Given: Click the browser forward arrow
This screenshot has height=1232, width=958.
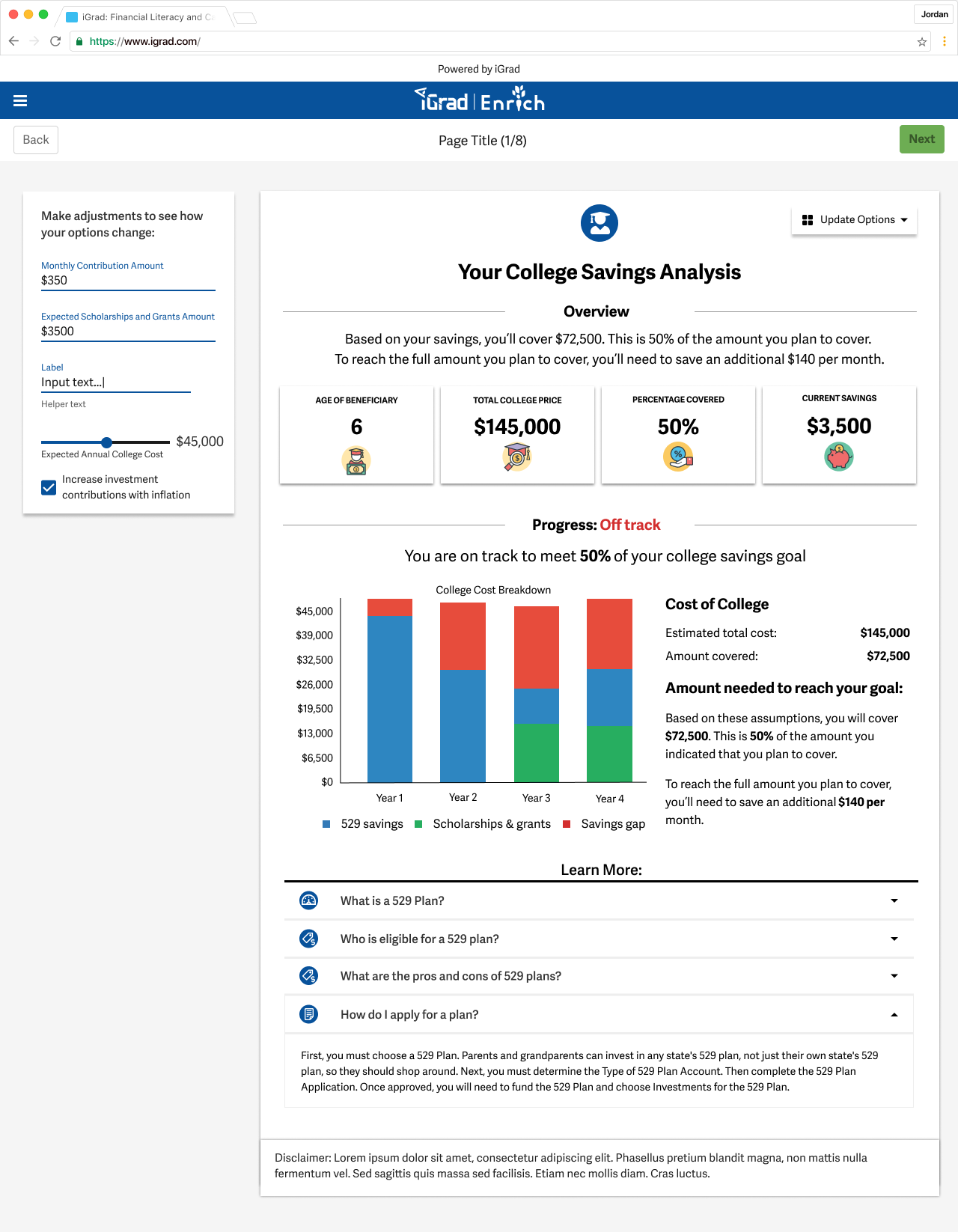Looking at the screenshot, I should click(x=34, y=41).
